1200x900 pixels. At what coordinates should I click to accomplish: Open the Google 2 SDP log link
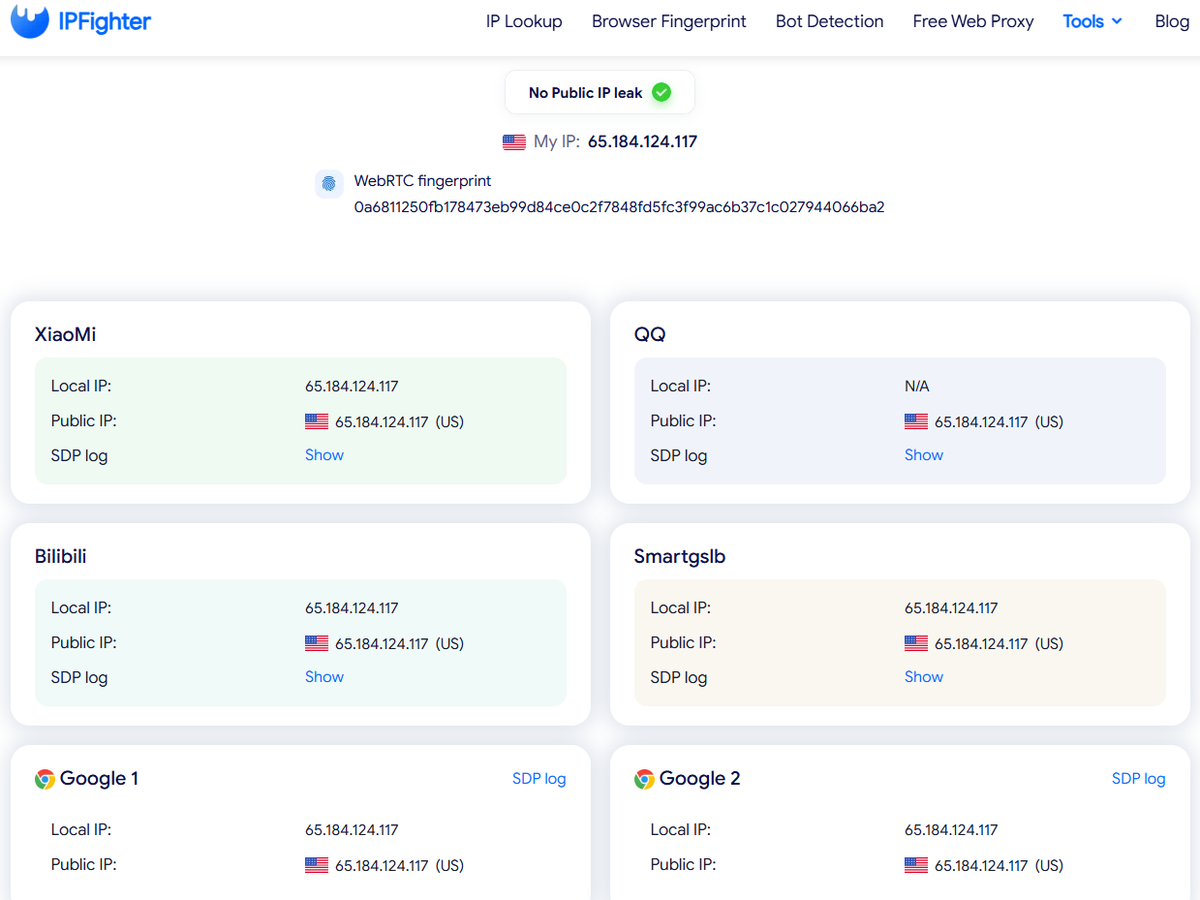click(1139, 779)
